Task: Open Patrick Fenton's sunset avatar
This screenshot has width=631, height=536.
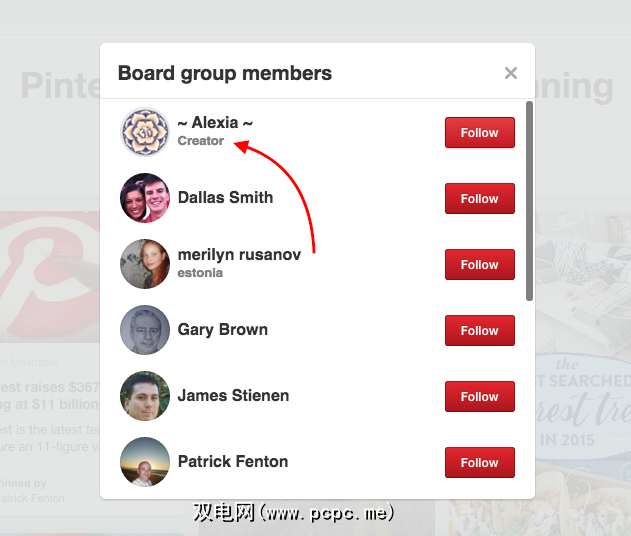Action: [145, 462]
